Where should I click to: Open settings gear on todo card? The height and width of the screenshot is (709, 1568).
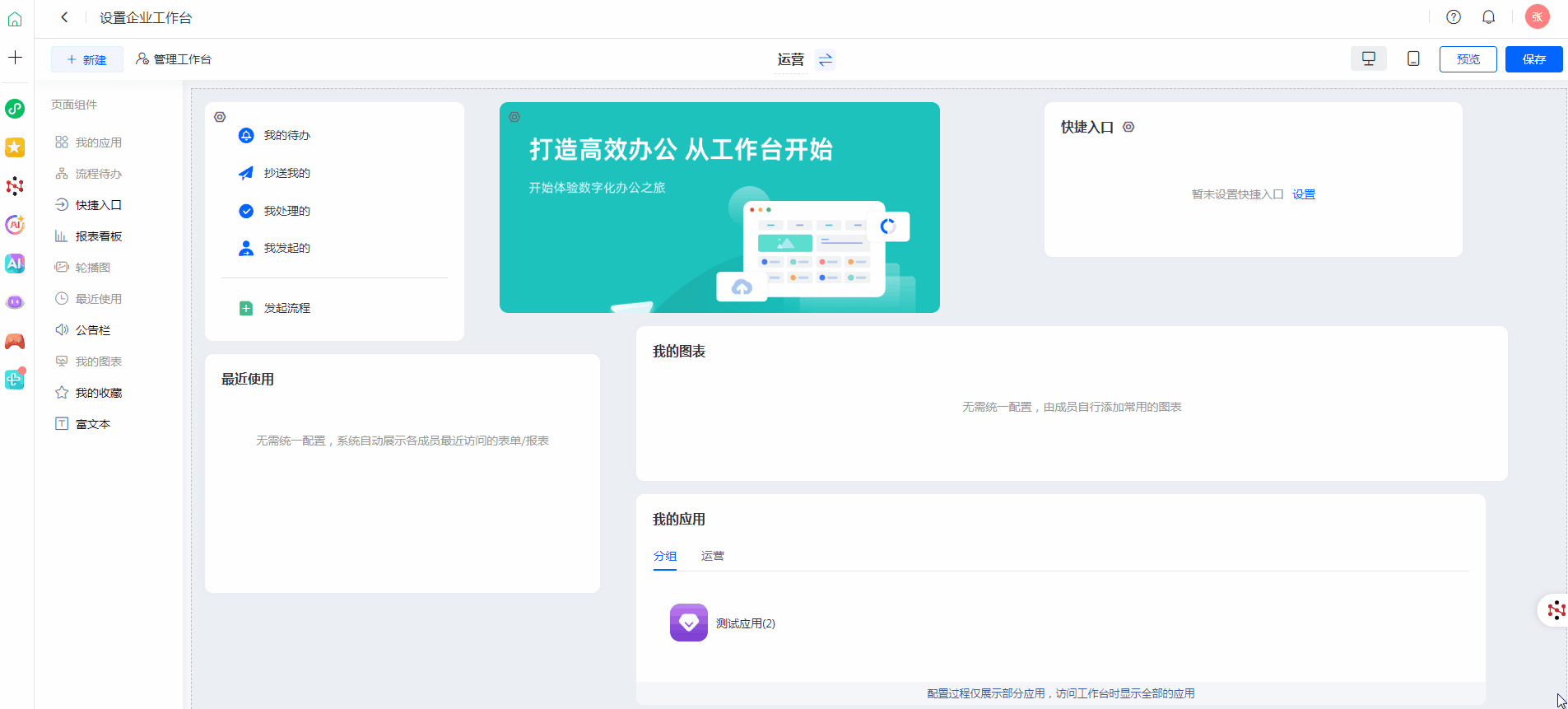[220, 117]
